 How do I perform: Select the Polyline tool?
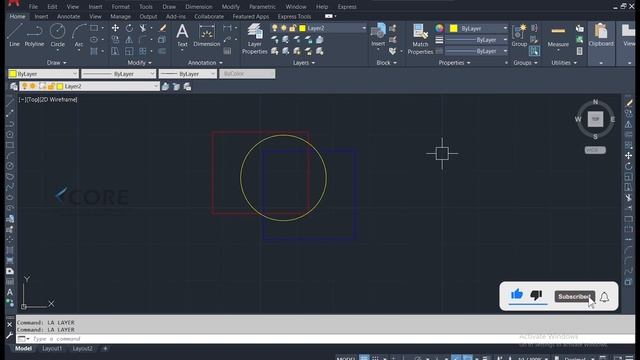click(34, 35)
